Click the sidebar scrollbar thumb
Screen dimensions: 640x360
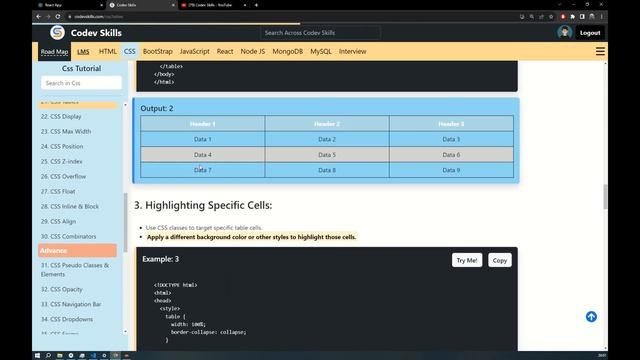click(x=125, y=222)
